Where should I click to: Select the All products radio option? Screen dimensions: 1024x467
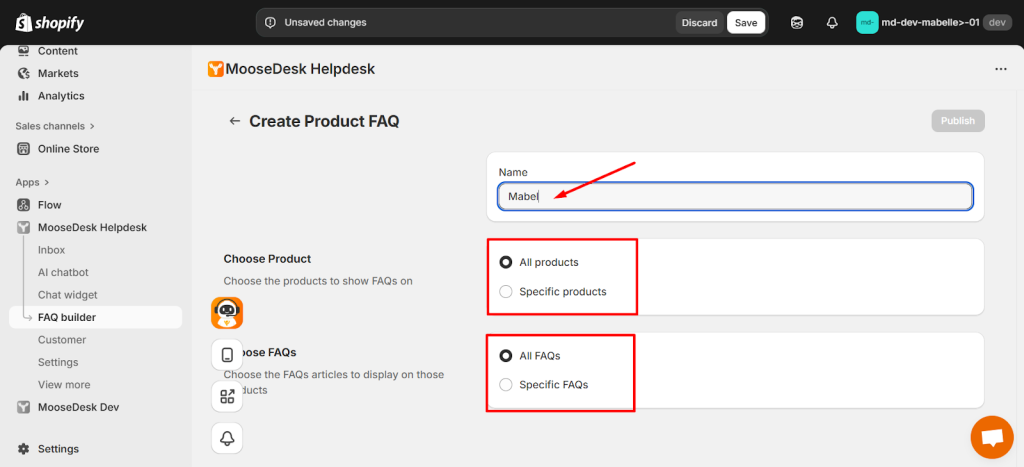(506, 262)
